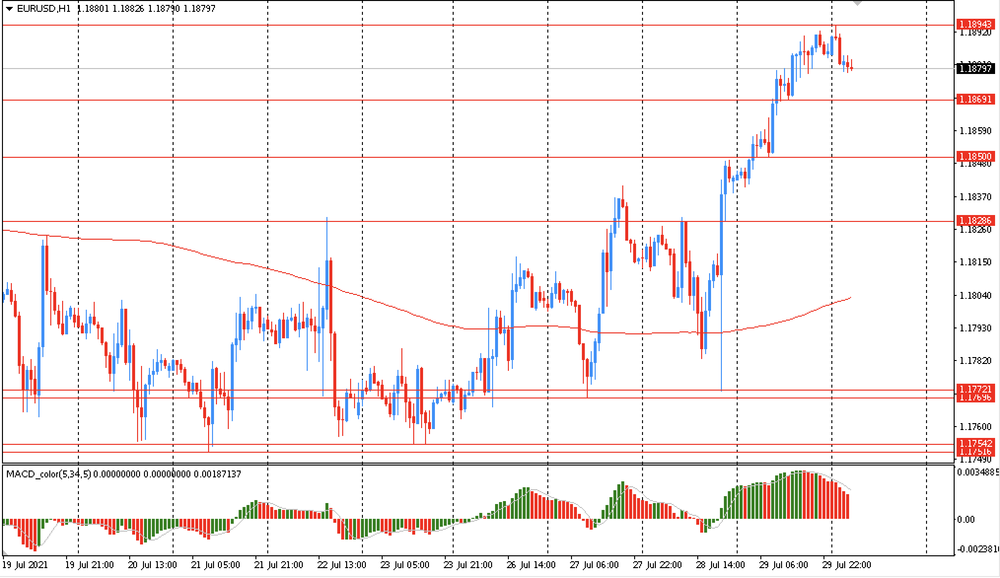The width and height of the screenshot is (1000, 578).
Task: Click the 23 Jul 21:00 time label
Action: tap(468, 565)
